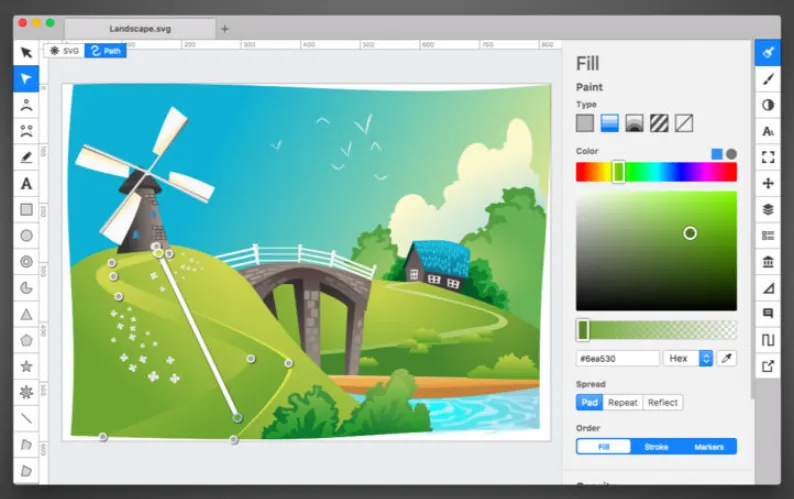
Task: Click gradient start handle near the windmill base
Action: point(158,253)
